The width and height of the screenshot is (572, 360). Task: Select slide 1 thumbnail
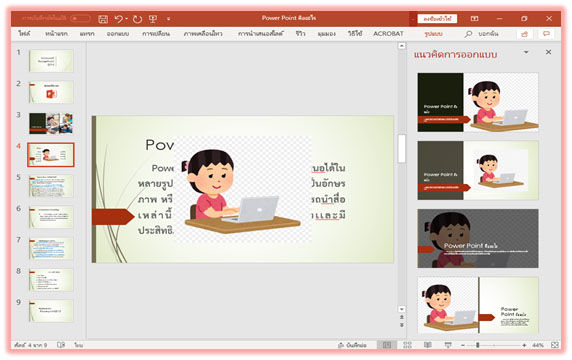point(51,61)
